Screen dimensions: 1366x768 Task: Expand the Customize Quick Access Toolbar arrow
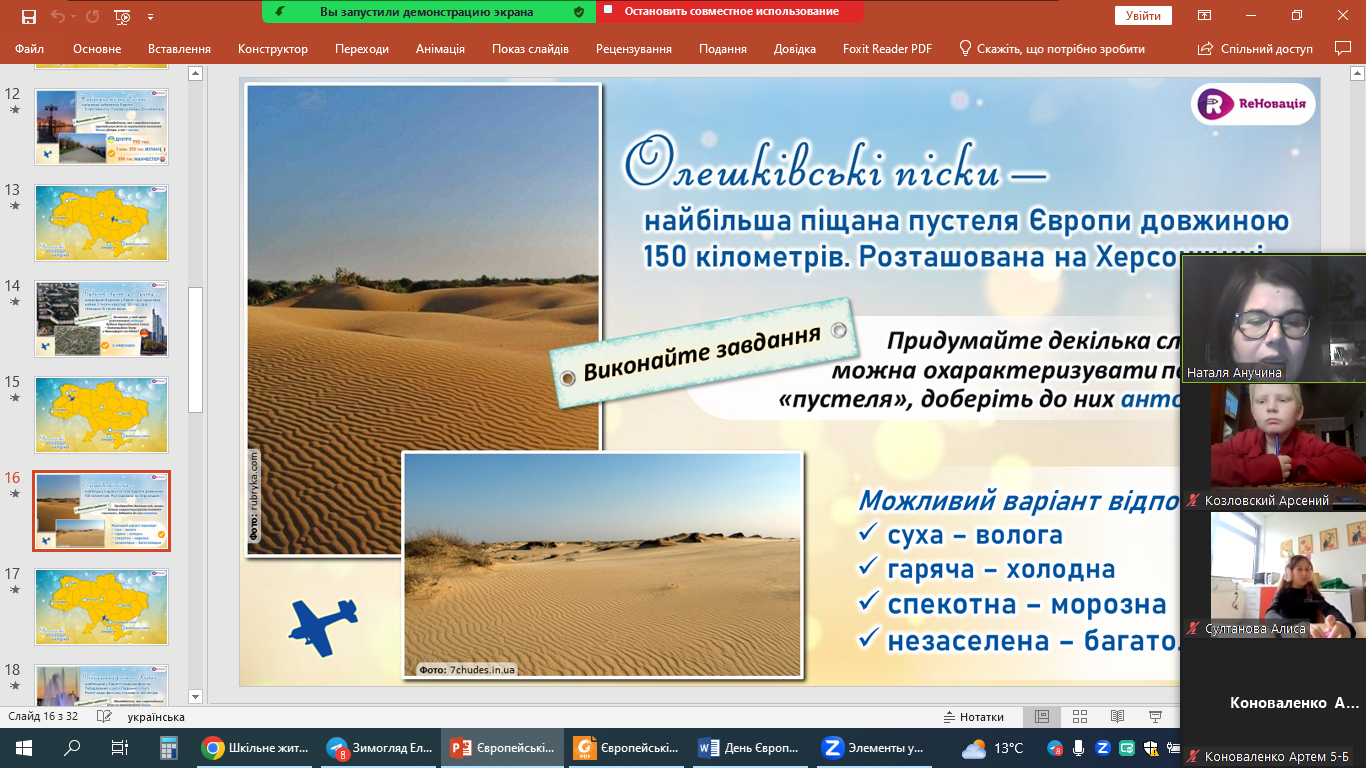pos(150,17)
